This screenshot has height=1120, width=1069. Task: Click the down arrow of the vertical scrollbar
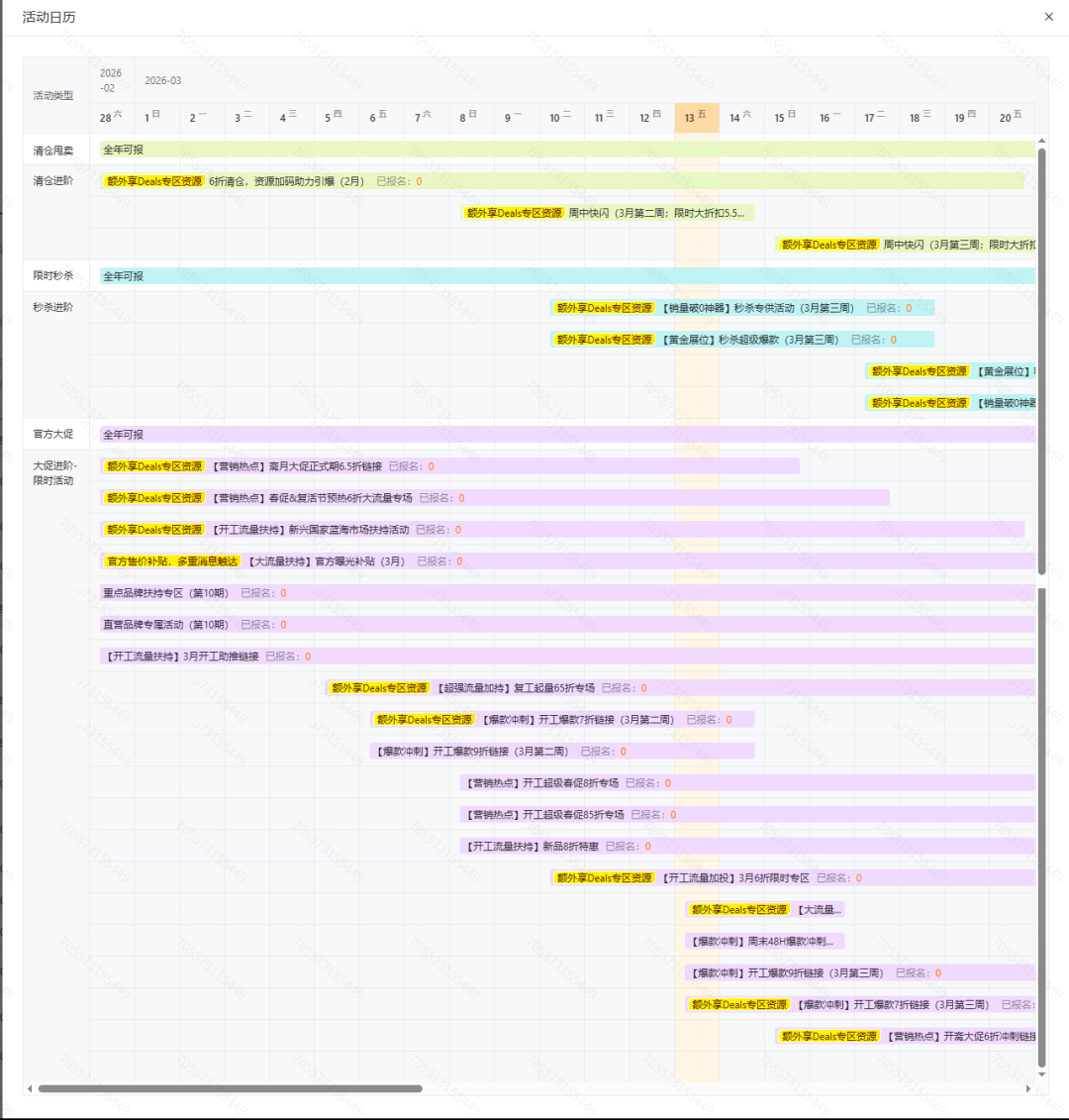pos(1042,1074)
